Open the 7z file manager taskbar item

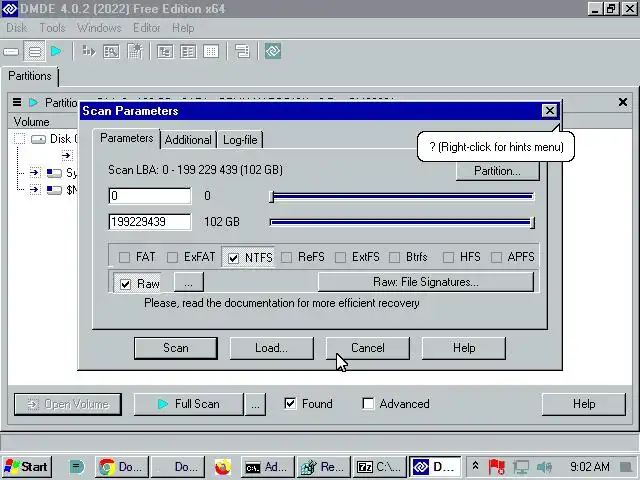click(379, 467)
